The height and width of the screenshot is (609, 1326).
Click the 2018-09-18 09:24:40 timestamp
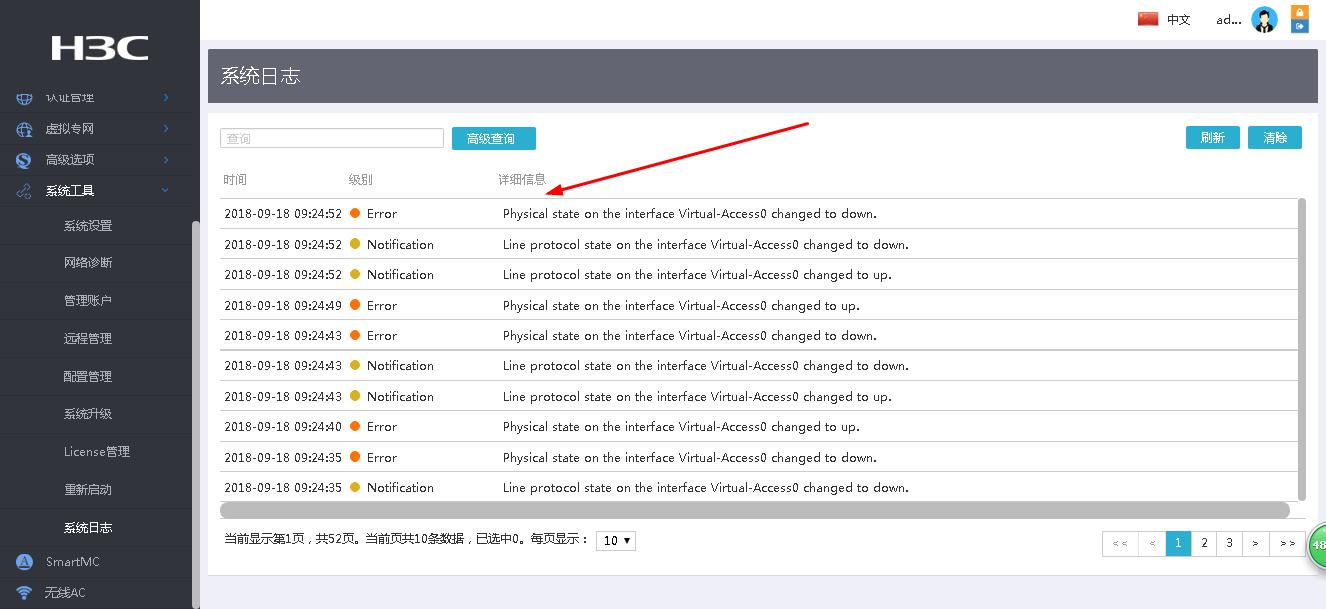[x=283, y=426]
